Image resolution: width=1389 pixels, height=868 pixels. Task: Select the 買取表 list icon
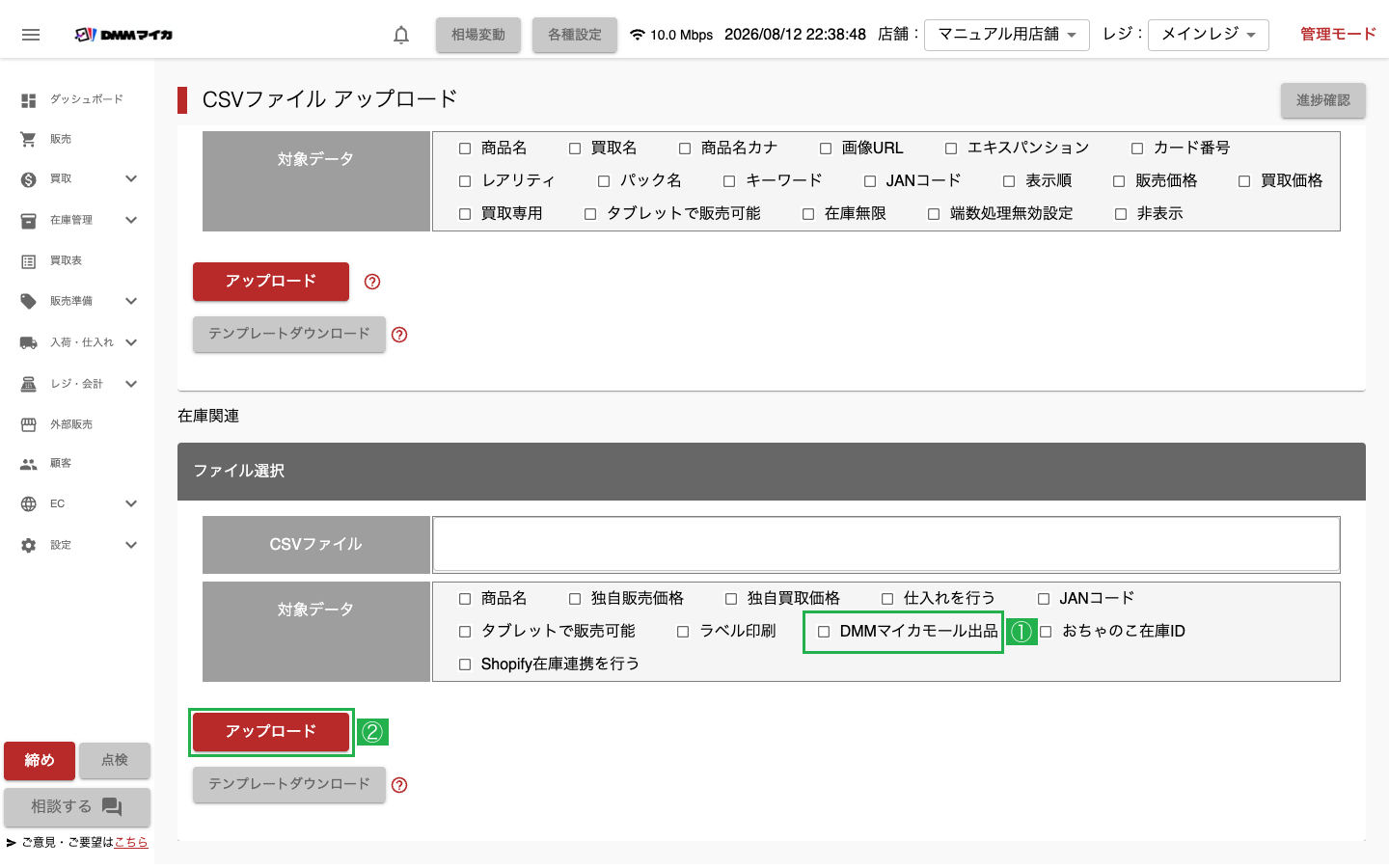[x=29, y=261]
